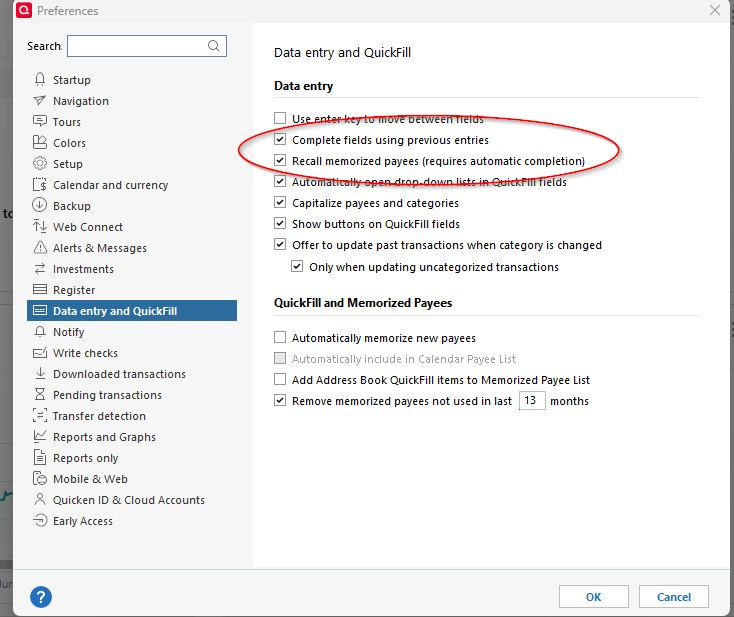Click the OK button

click(x=594, y=597)
